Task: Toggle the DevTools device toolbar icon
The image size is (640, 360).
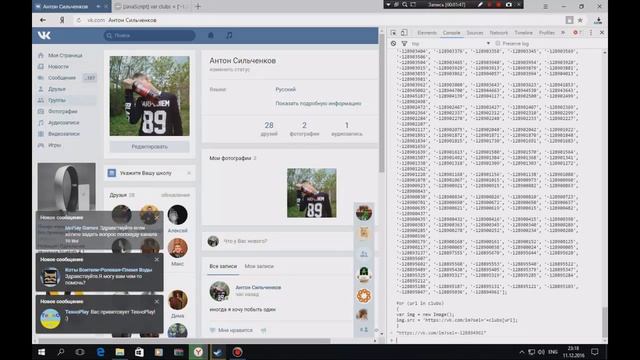Action: [404, 32]
